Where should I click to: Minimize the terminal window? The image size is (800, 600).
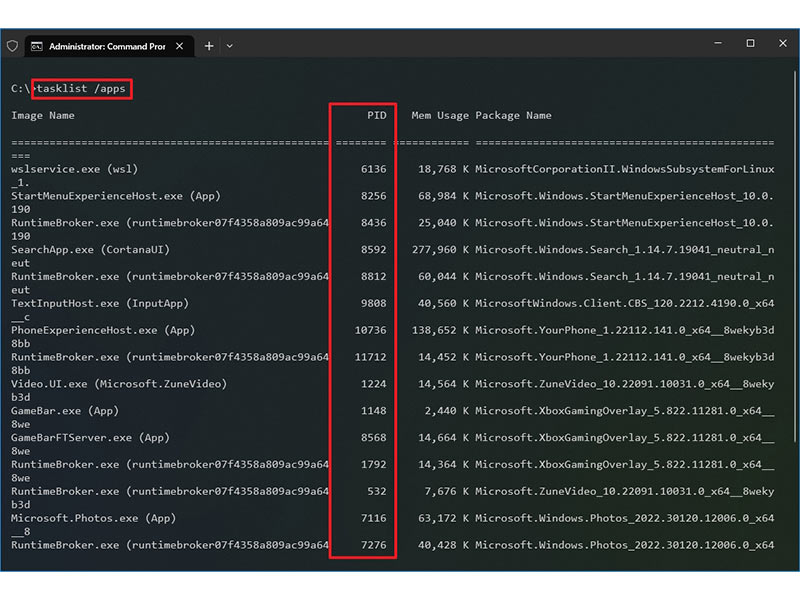718,43
